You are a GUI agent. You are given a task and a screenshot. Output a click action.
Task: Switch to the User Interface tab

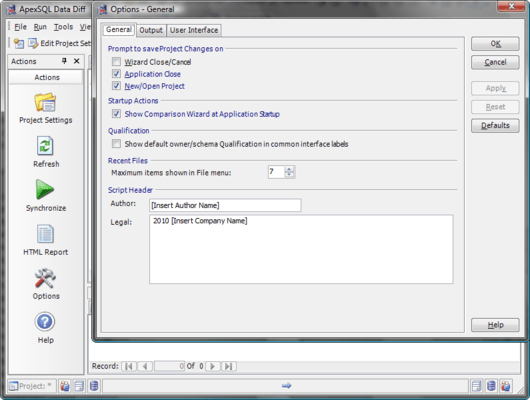[194, 30]
